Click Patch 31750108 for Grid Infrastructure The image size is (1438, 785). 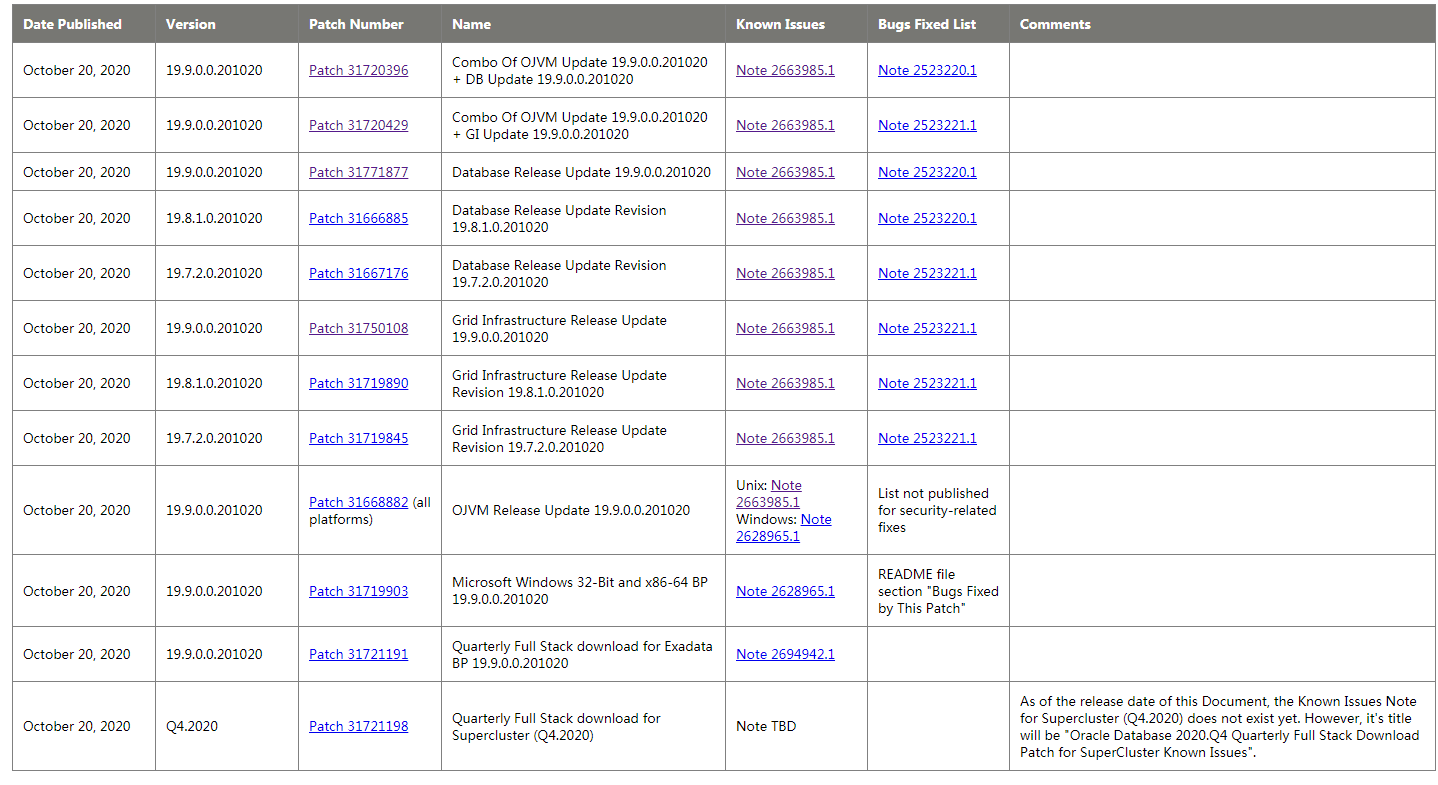point(358,328)
